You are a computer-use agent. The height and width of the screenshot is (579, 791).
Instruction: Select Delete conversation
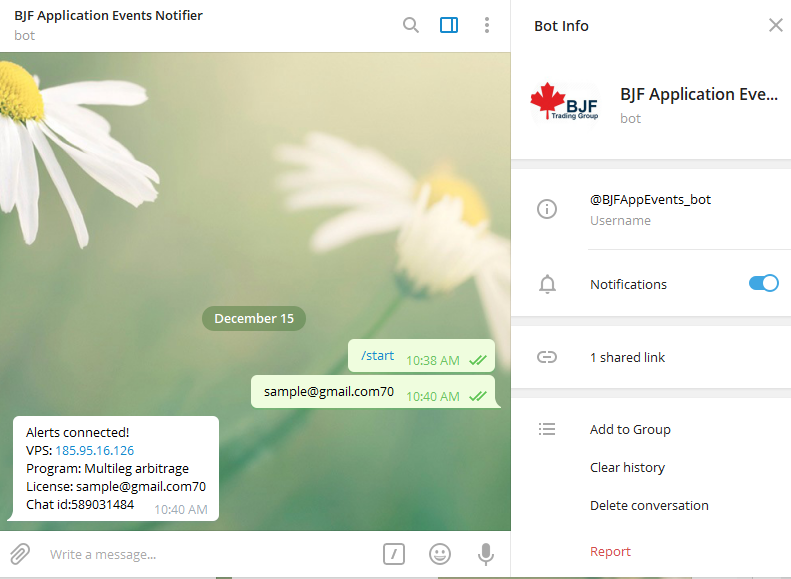tap(649, 505)
